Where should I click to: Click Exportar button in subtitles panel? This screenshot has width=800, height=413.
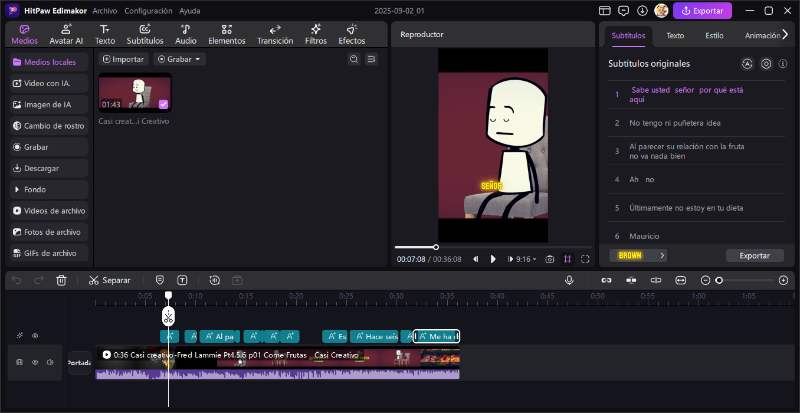(x=755, y=255)
